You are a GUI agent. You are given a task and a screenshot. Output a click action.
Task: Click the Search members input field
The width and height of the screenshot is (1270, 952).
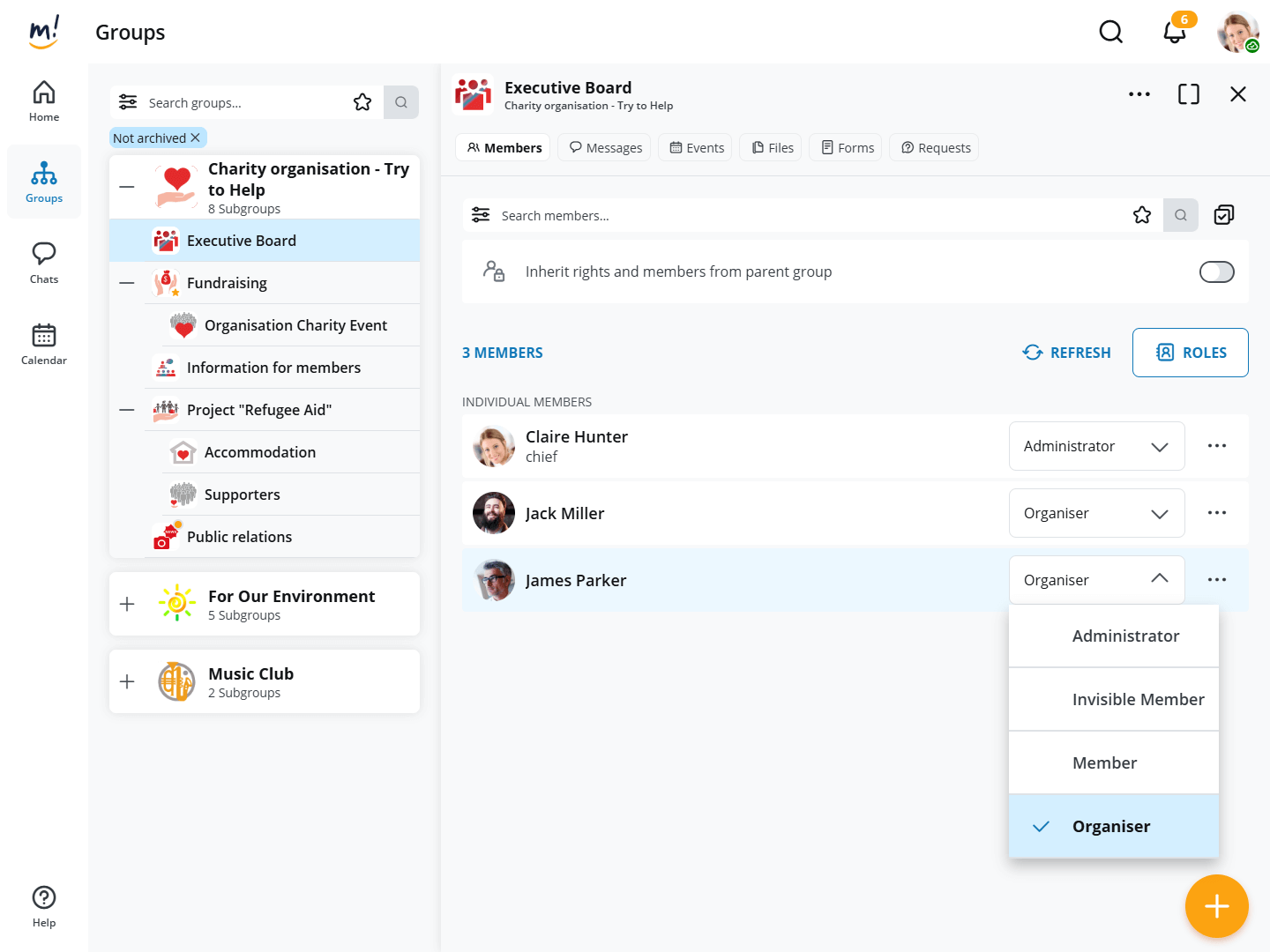pyautogui.click(x=794, y=216)
